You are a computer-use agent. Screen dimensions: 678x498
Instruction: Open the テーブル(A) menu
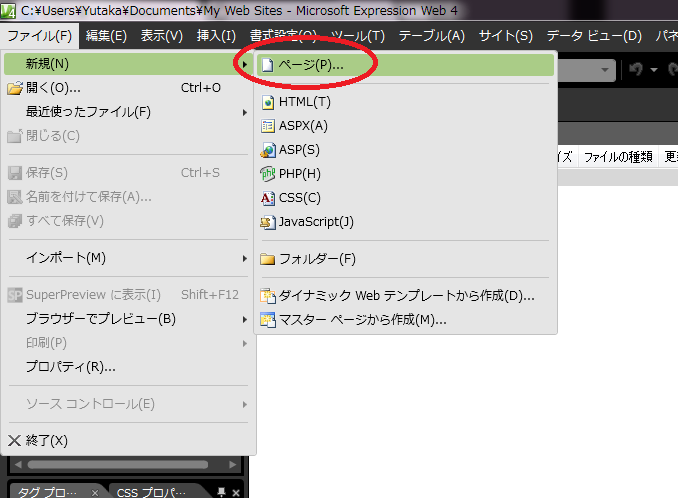coord(432,36)
